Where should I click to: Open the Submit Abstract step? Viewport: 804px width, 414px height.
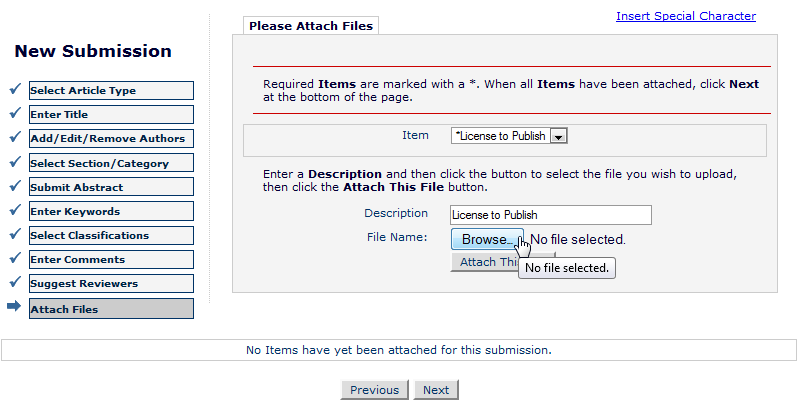[x=111, y=187]
